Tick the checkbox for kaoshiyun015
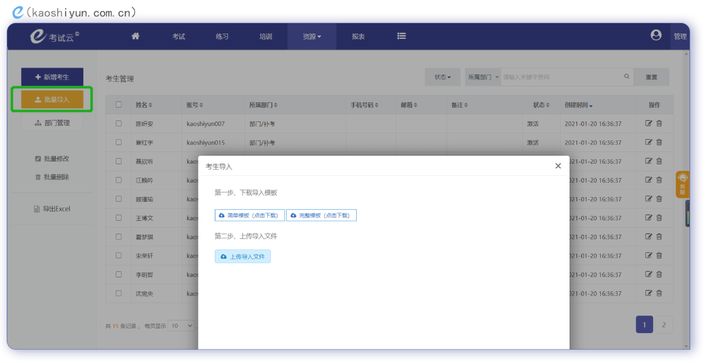 click(118, 142)
